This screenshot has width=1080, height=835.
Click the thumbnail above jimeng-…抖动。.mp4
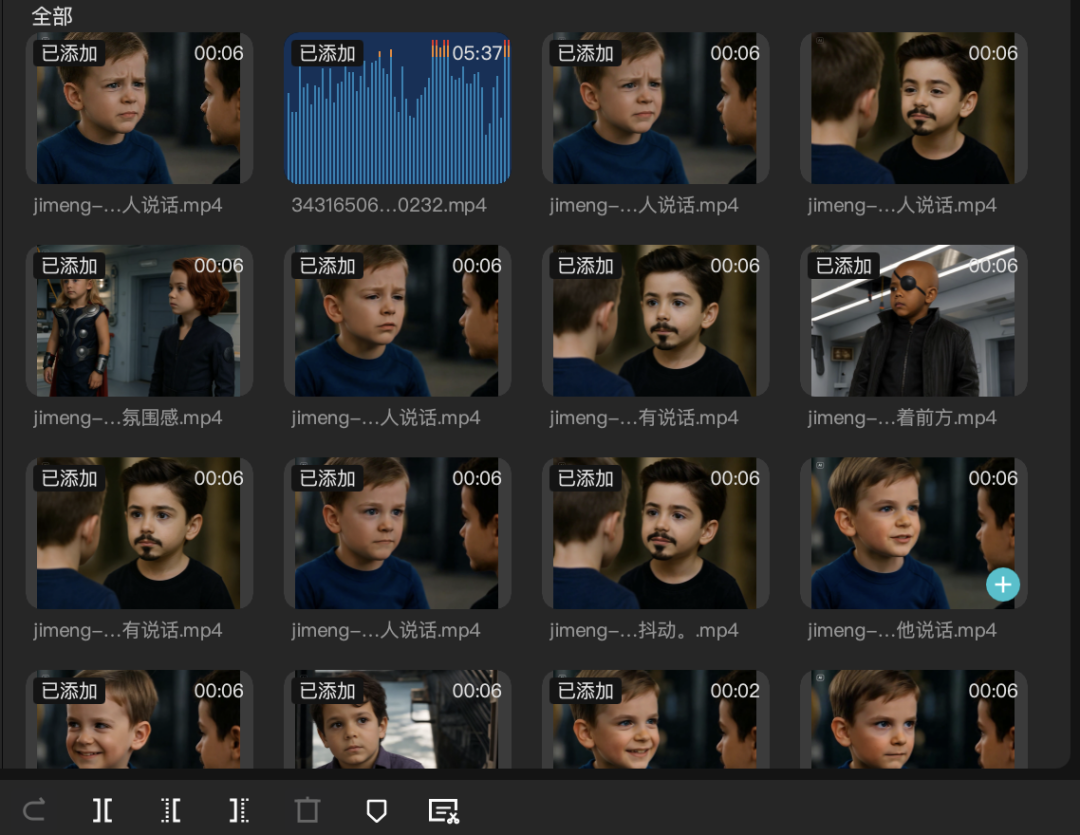click(655, 533)
